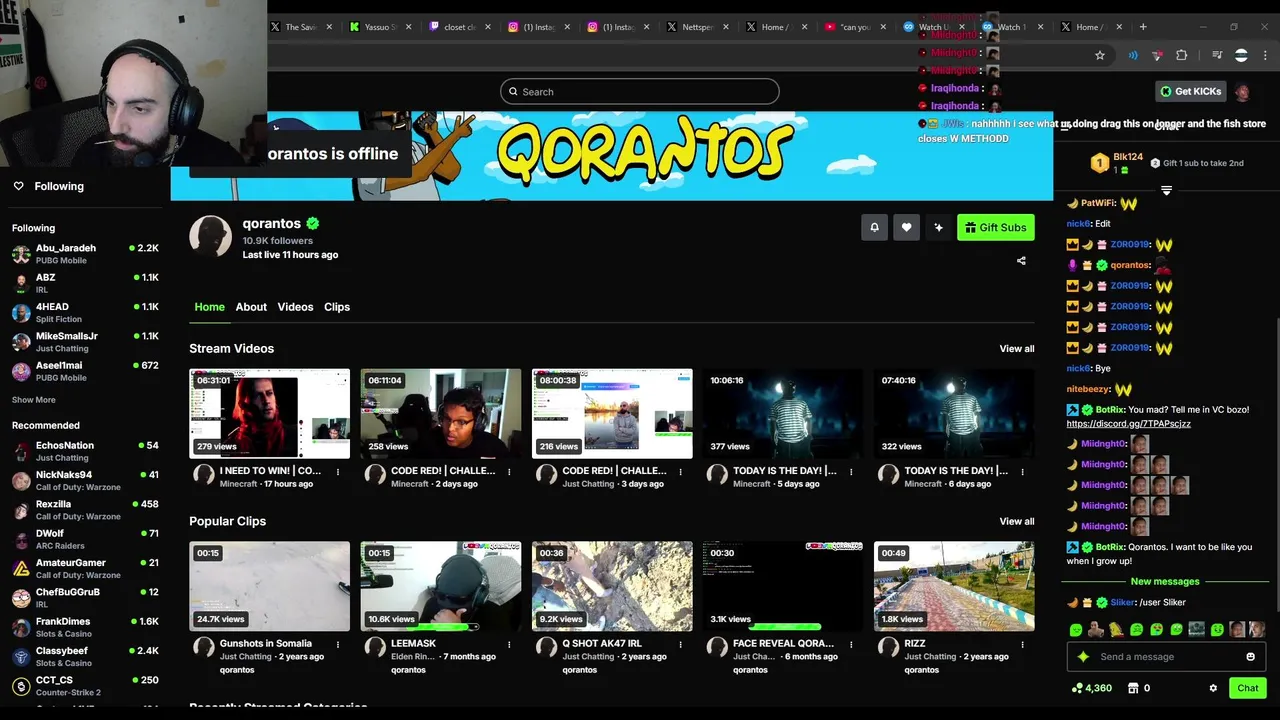Switch to the Videos tab

295,307
